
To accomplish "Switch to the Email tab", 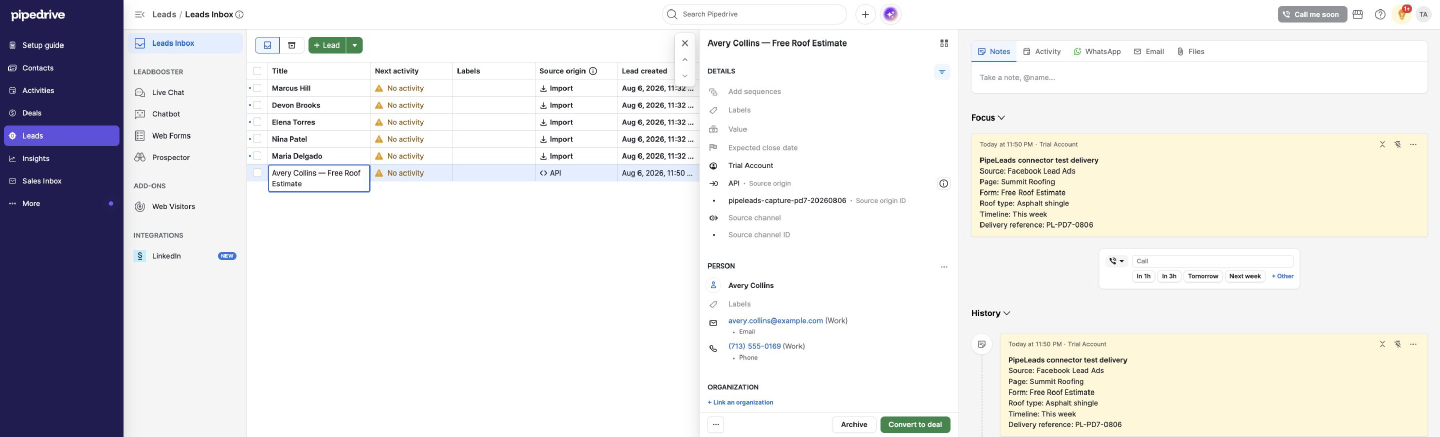I will pyautogui.click(x=1149, y=51).
